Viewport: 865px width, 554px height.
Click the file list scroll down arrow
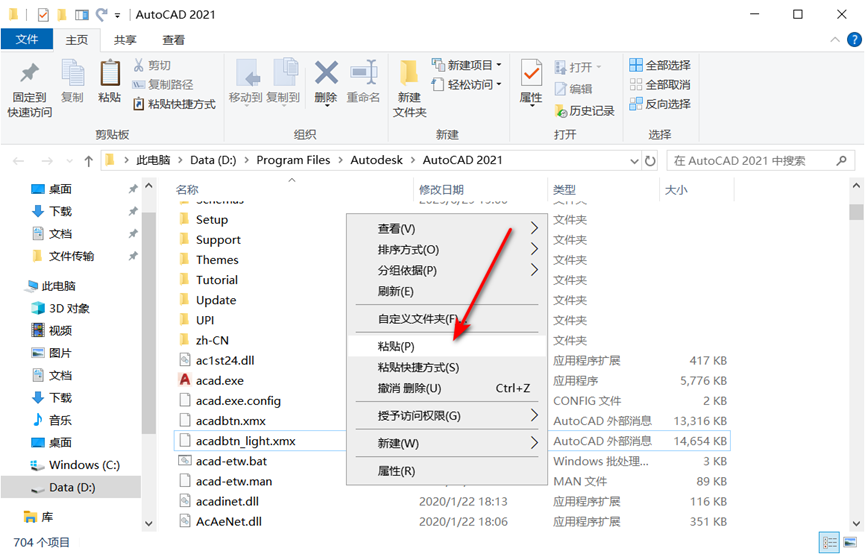click(856, 523)
